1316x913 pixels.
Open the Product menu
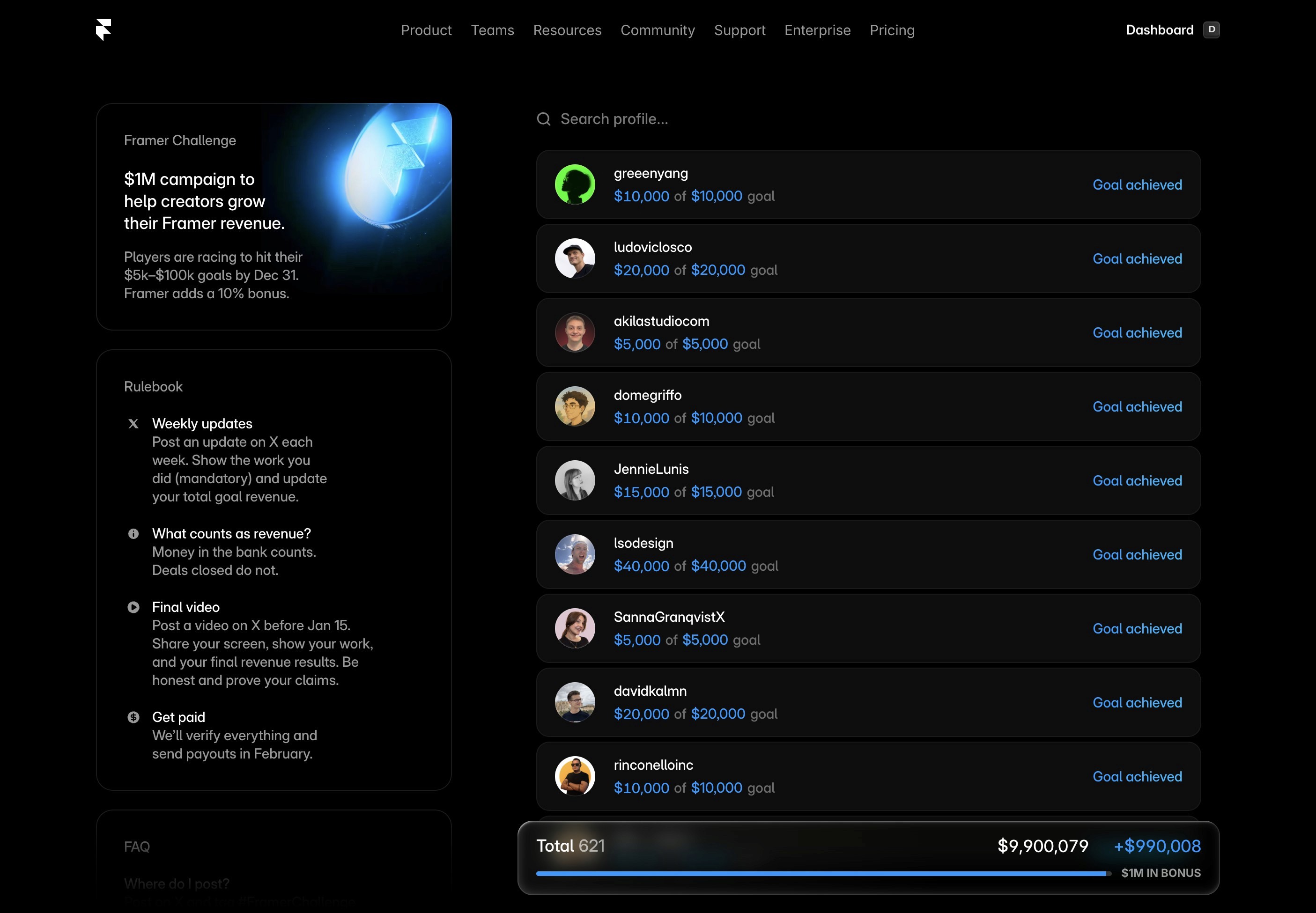[426, 30]
